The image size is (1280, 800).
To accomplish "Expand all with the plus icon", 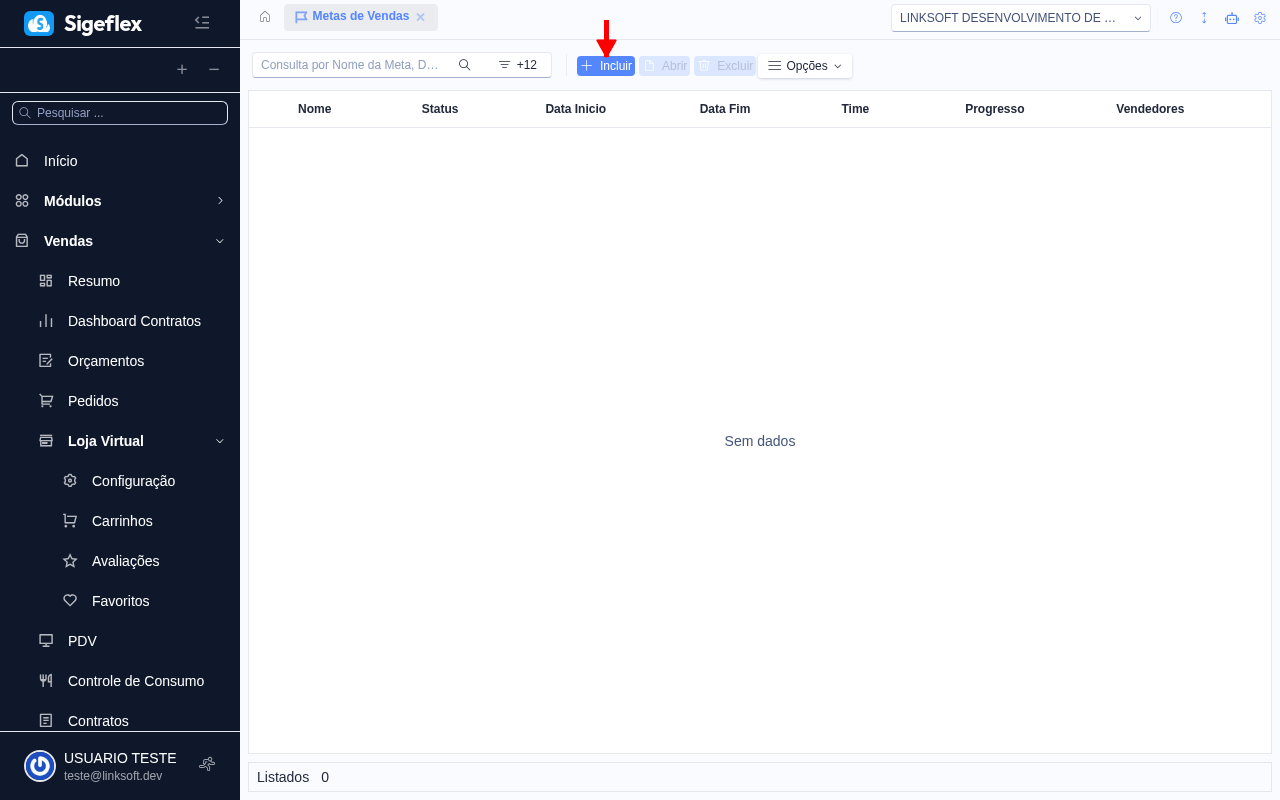I will 182,69.
